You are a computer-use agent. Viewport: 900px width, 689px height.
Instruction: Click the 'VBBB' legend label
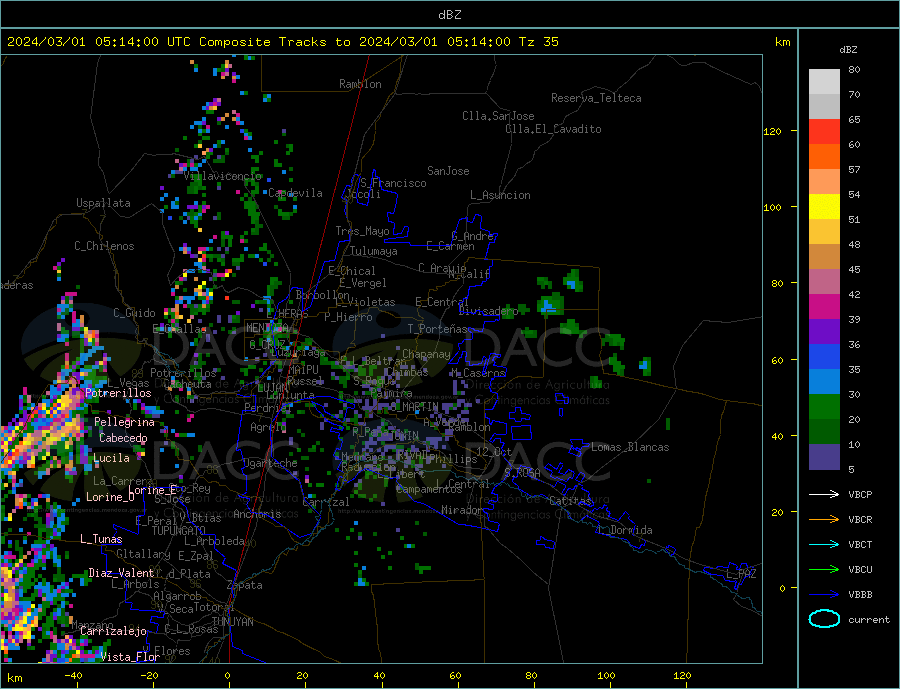tap(860, 594)
